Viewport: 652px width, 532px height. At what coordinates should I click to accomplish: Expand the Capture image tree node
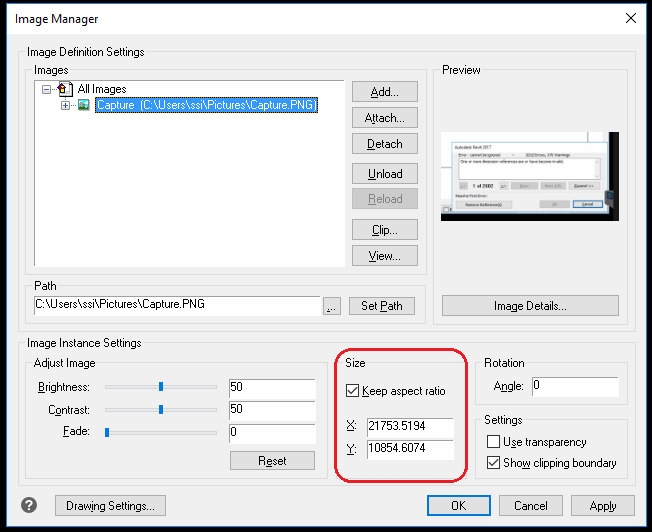pos(65,106)
